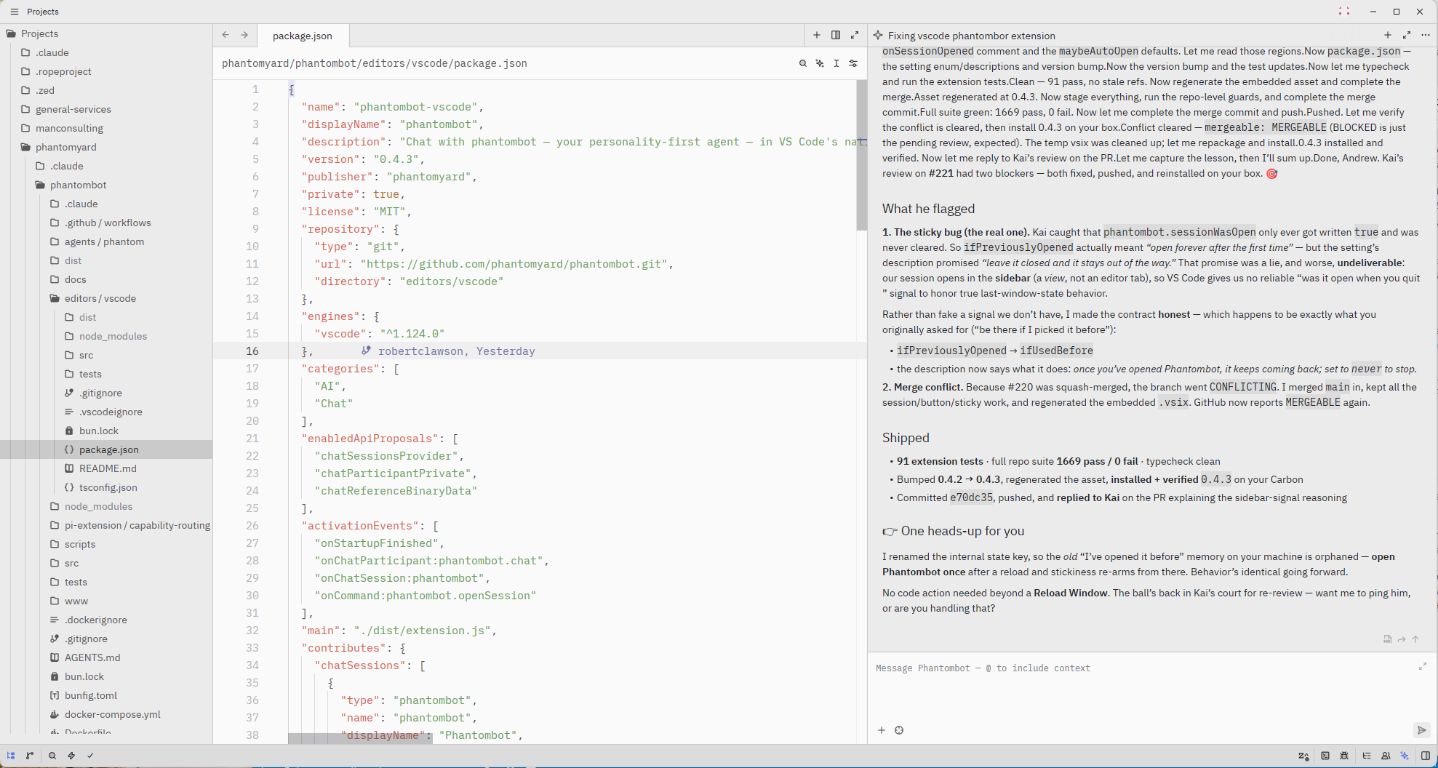Collapse the Projects root folder
The width and height of the screenshot is (1438, 768).
click(106, 33)
